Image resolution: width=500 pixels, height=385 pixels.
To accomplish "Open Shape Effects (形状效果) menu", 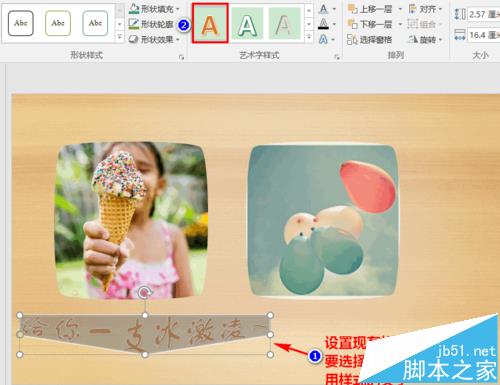I will coord(154,39).
